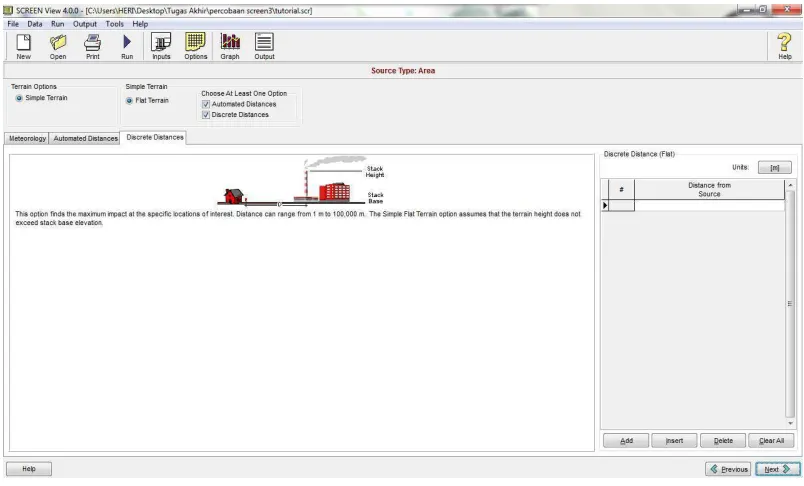Select the Flat Terrain radio button
The width and height of the screenshot is (804, 486).
coord(129,100)
